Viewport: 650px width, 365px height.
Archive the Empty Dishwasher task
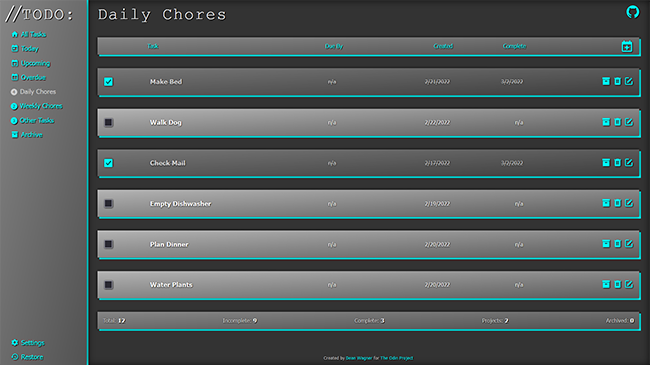tap(606, 203)
